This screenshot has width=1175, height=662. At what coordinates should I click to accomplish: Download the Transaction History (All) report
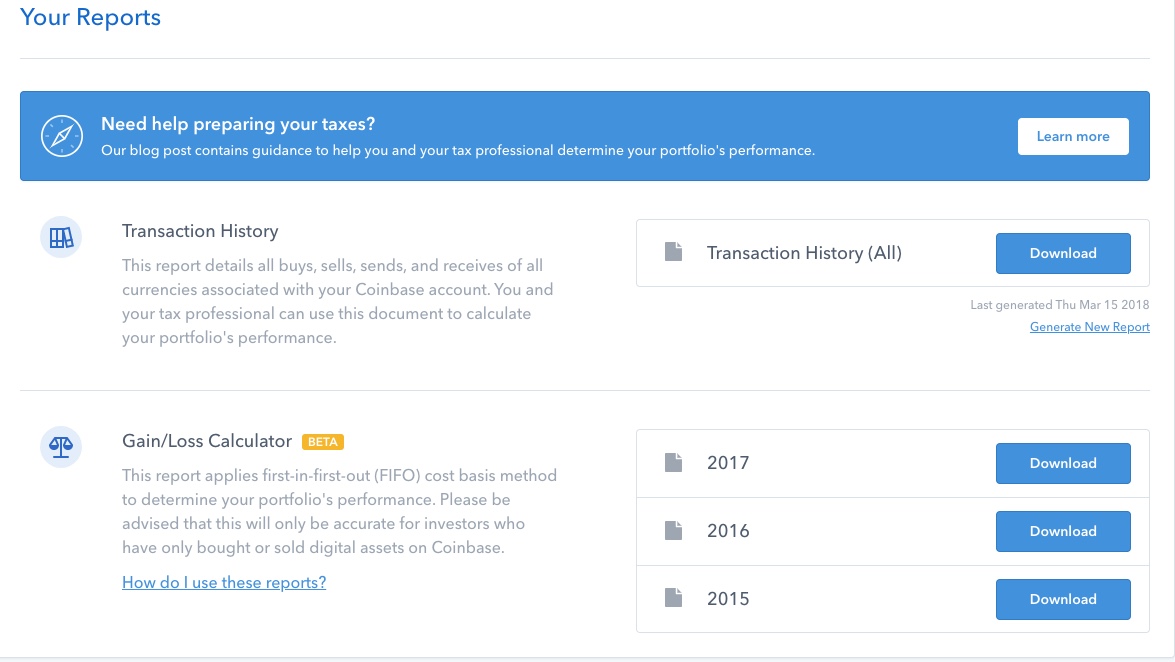point(1063,253)
